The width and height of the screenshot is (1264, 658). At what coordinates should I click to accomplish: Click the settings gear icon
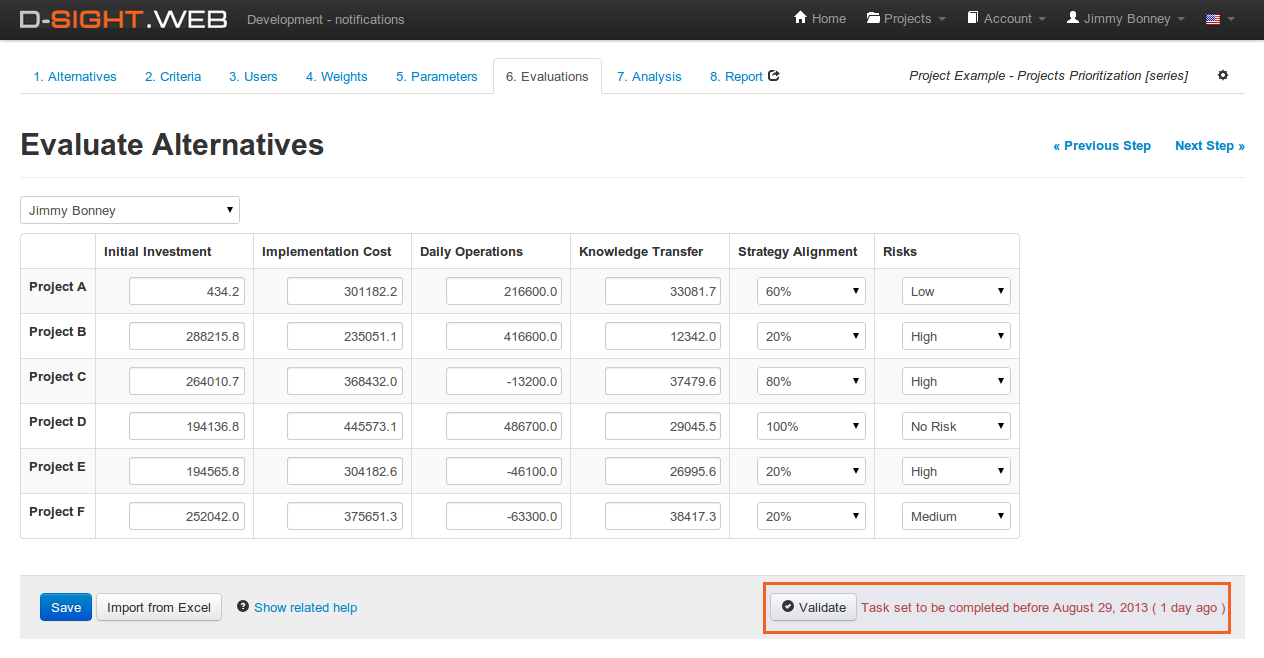1222,76
